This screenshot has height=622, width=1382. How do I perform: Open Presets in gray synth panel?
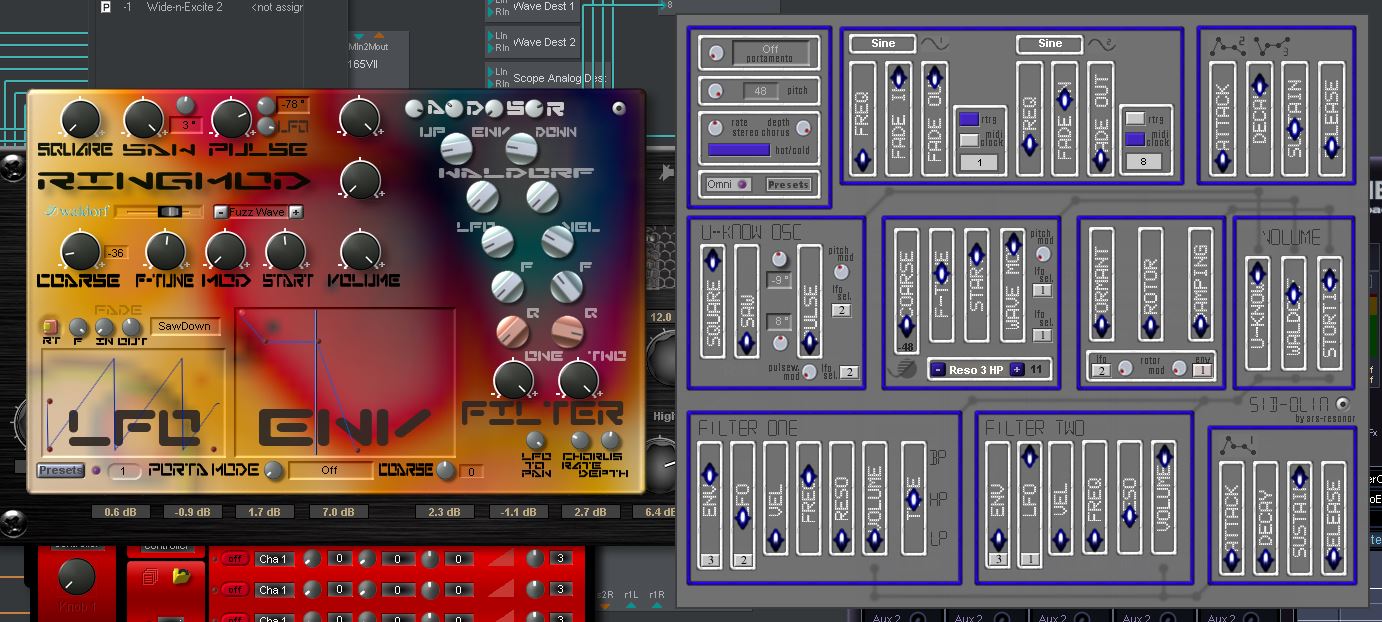[x=788, y=184]
